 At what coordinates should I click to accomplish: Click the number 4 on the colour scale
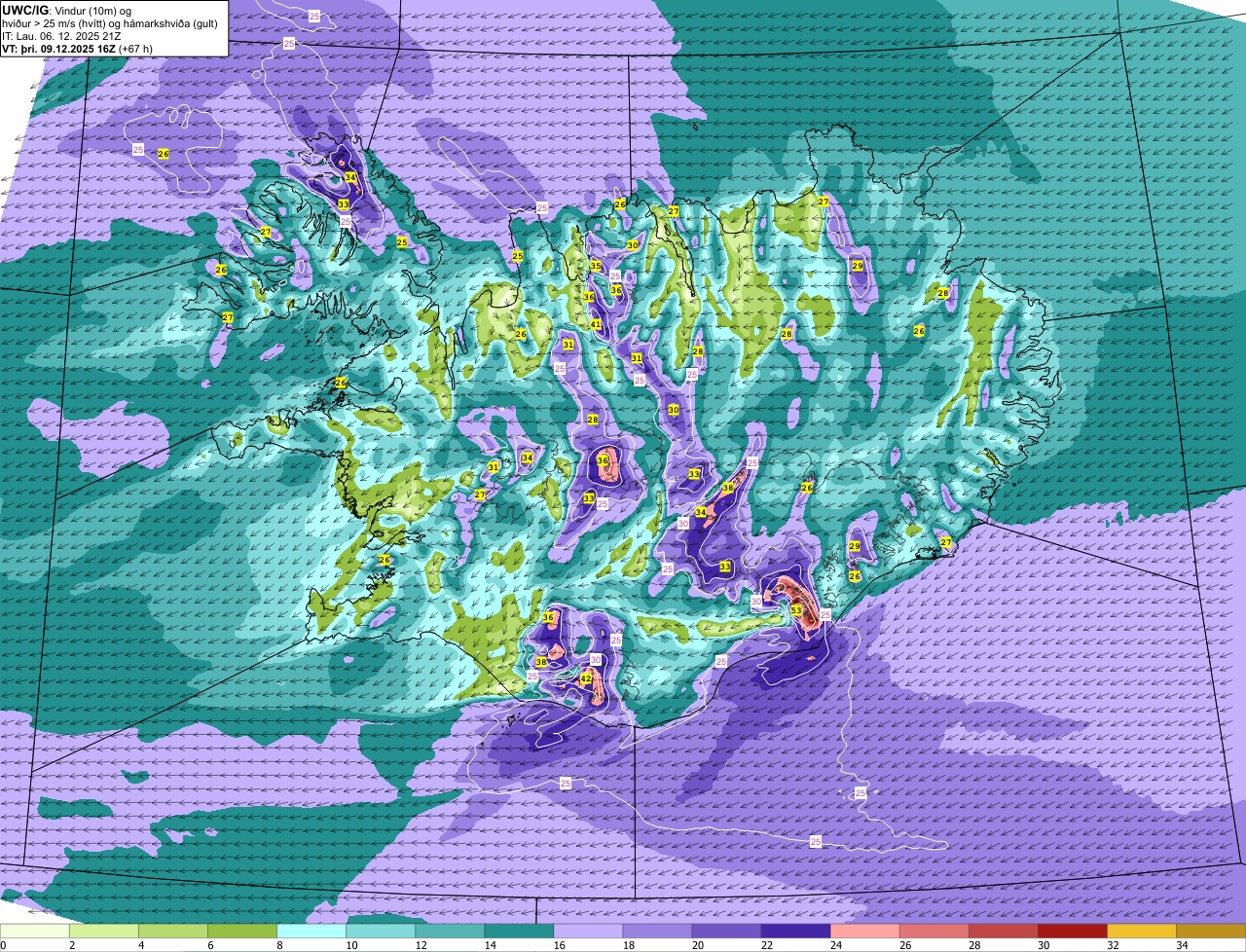[141, 945]
